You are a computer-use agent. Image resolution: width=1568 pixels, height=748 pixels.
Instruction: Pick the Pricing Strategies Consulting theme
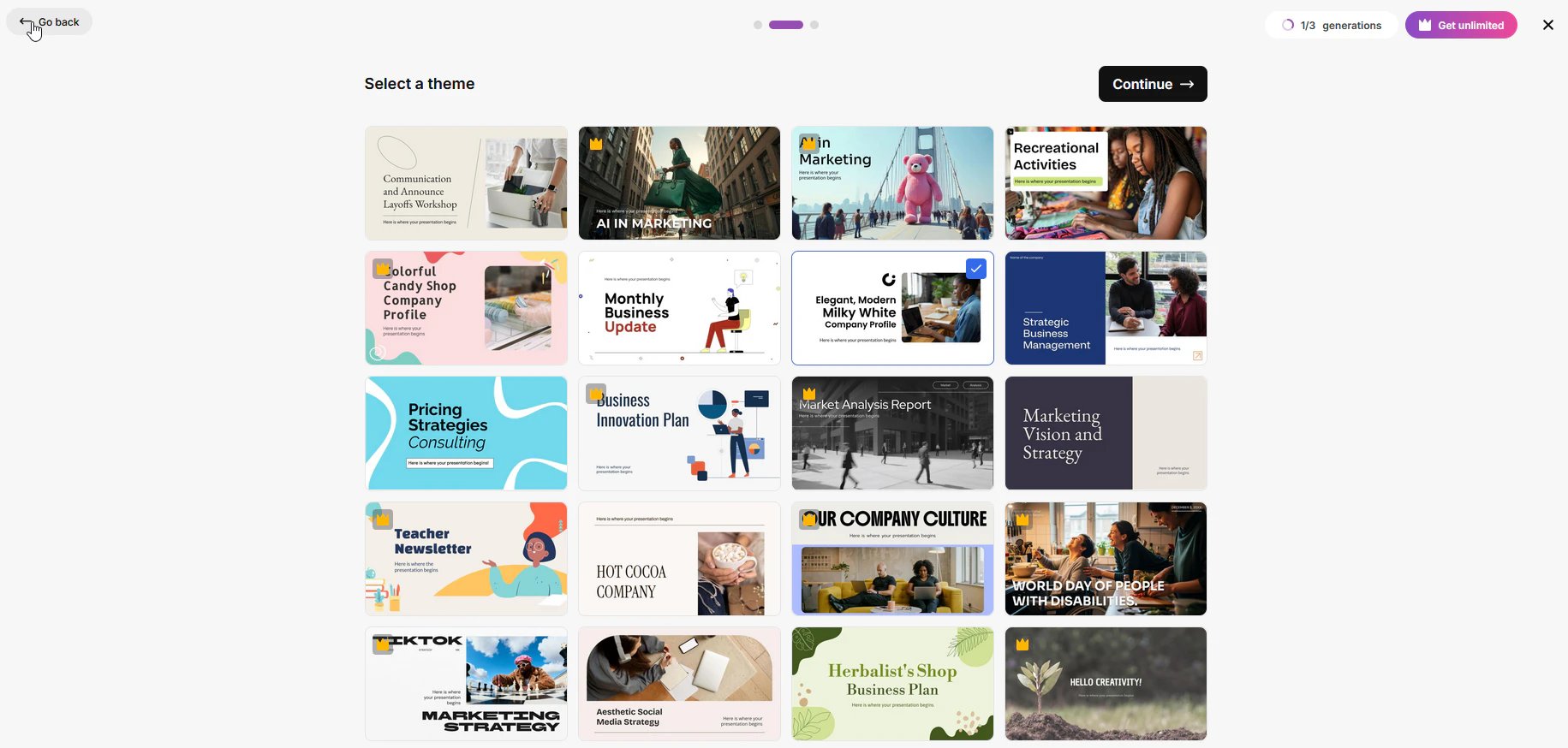pyautogui.click(x=466, y=433)
